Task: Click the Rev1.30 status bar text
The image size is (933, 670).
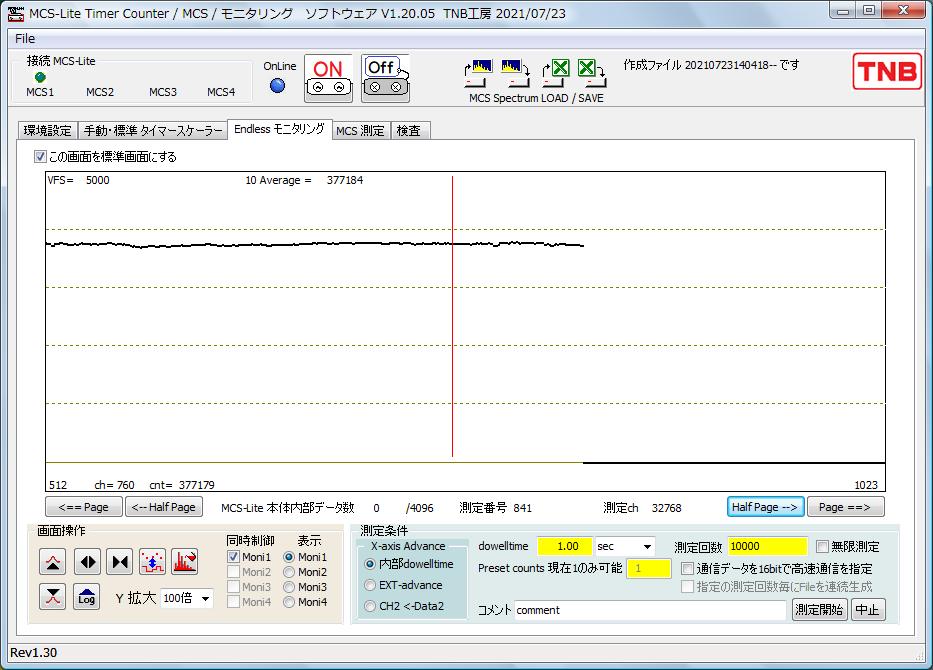Action: click(34, 653)
